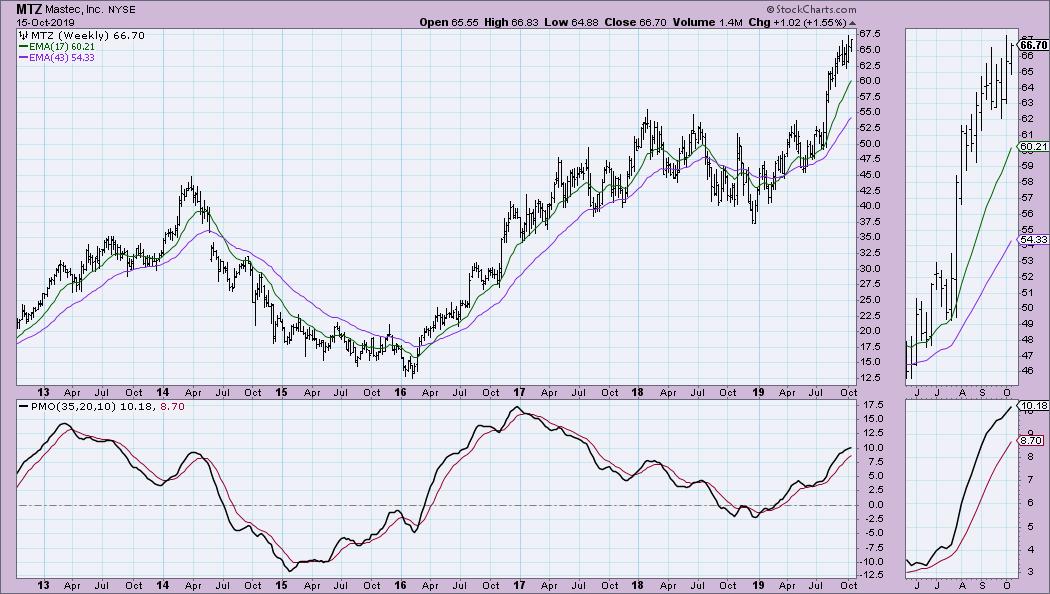Click the small triangle above the price axis
This screenshot has height=594, width=1050.
point(852,23)
